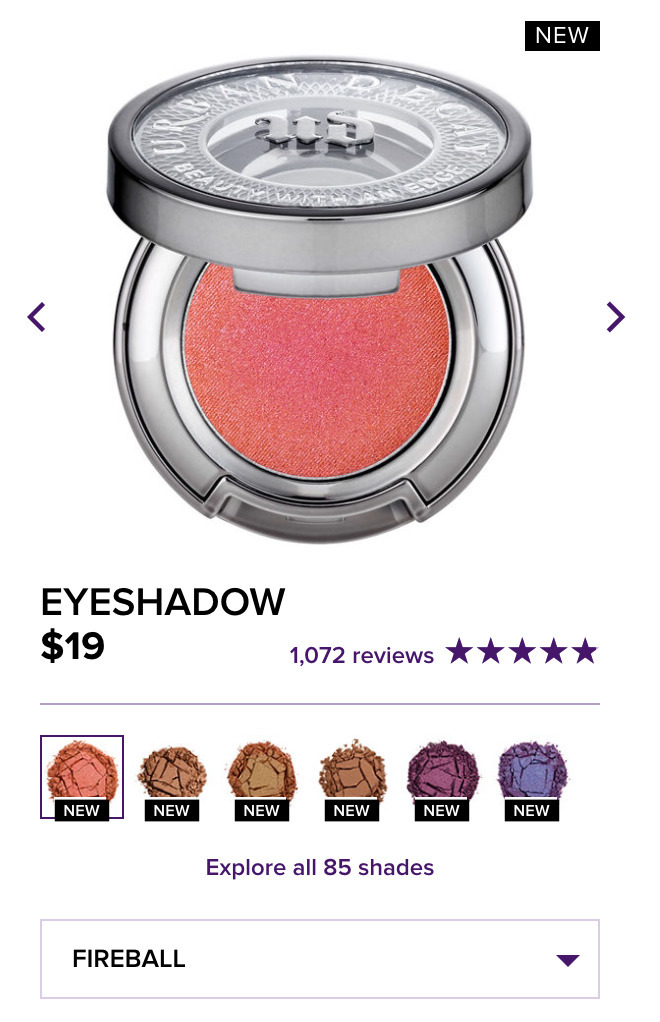Image resolution: width=660 pixels, height=1022 pixels.
Task: Click the NEW label under the blue-violet swatch
Action: point(532,810)
